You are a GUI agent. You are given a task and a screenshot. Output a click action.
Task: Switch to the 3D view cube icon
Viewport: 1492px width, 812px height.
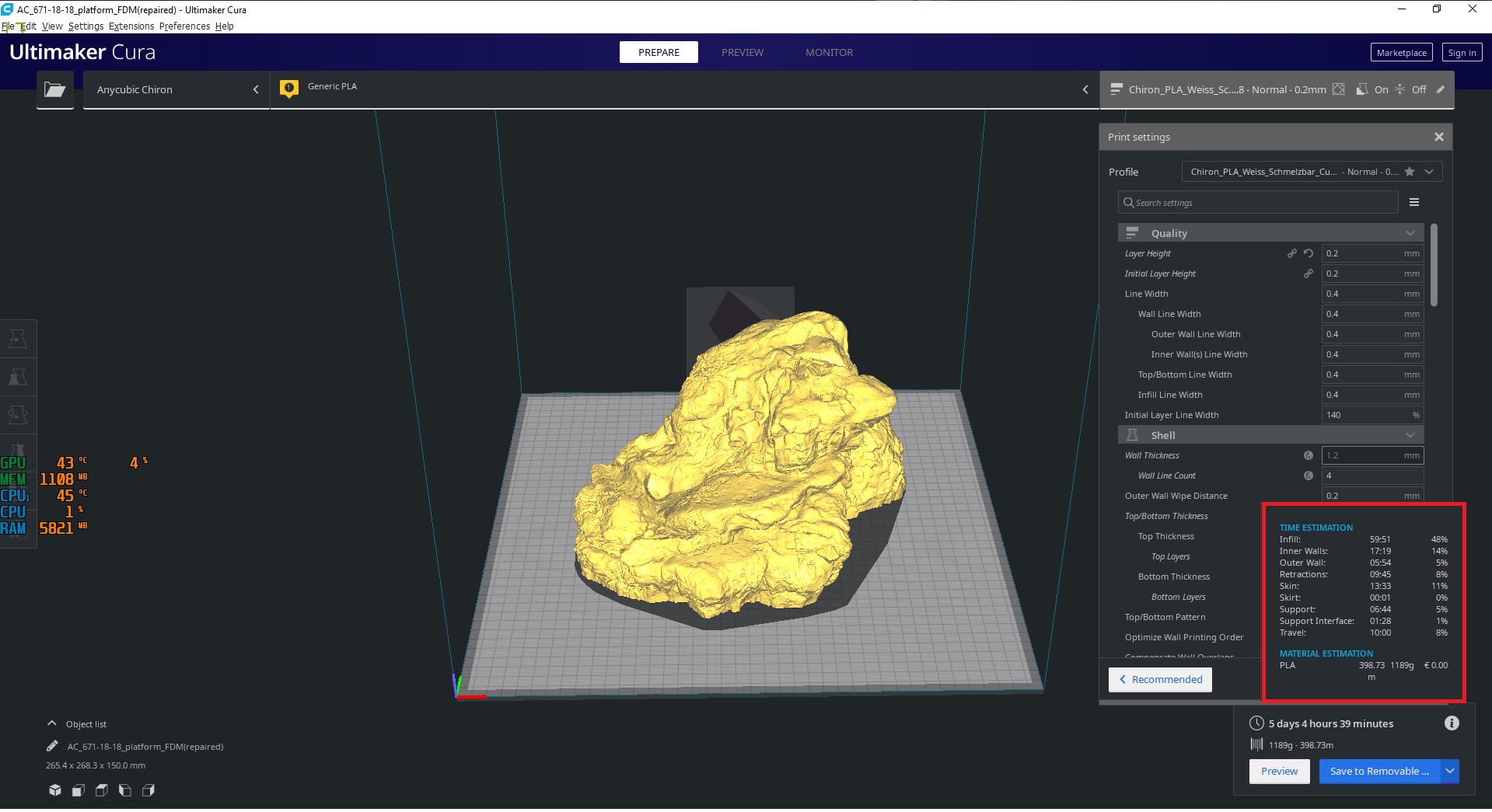(55, 790)
